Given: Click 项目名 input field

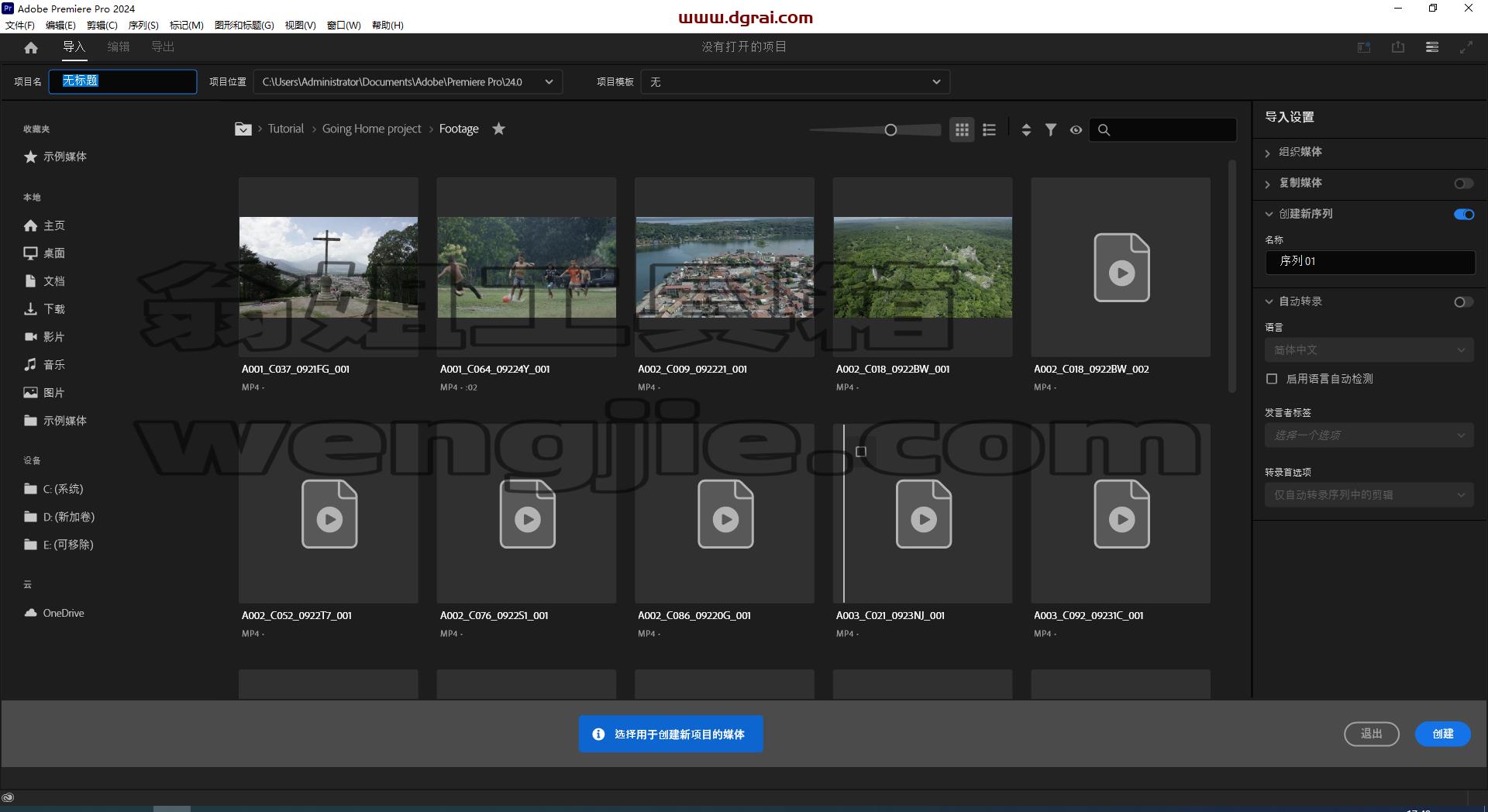Looking at the screenshot, I should point(123,81).
